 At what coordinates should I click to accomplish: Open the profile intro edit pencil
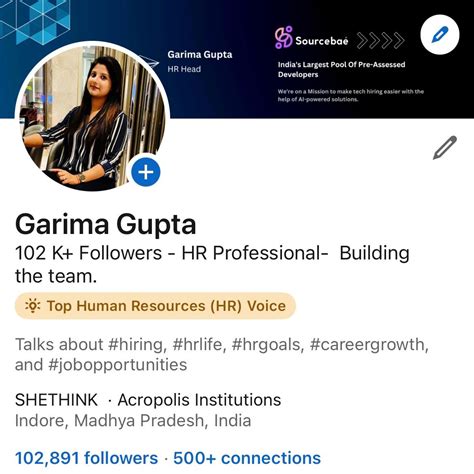coord(445,148)
